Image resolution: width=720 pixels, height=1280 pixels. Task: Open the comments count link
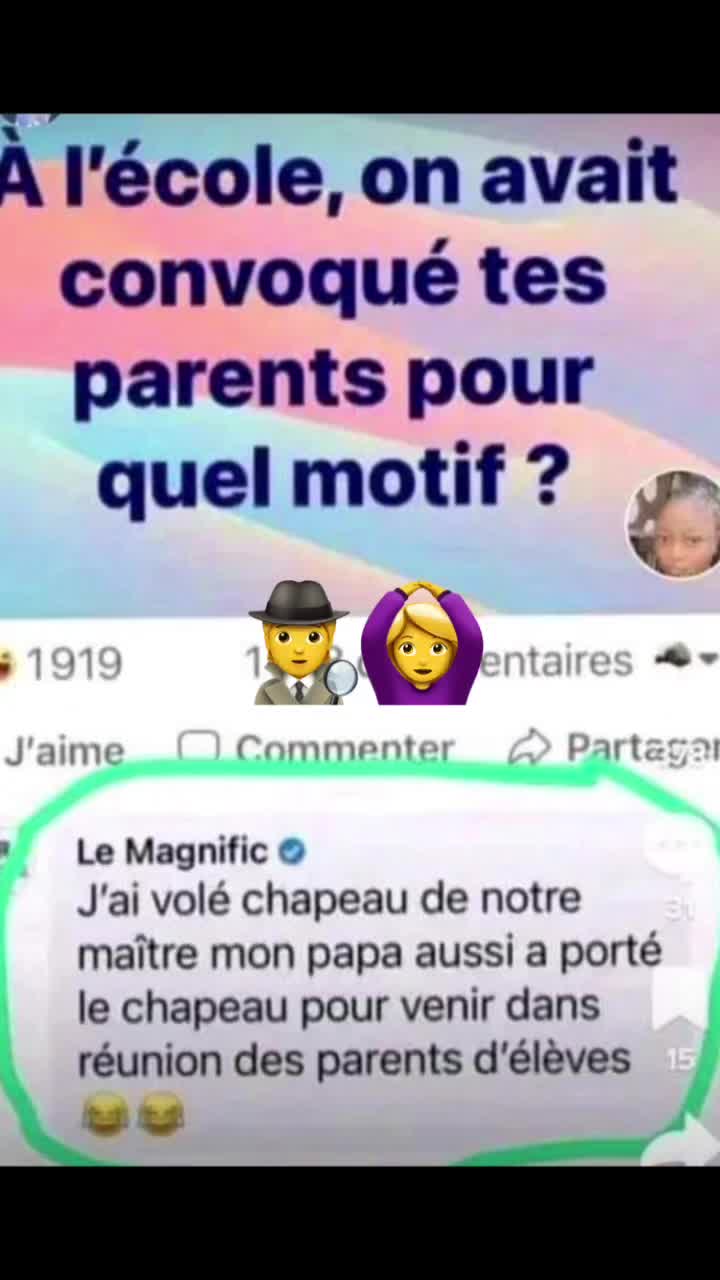click(x=555, y=661)
